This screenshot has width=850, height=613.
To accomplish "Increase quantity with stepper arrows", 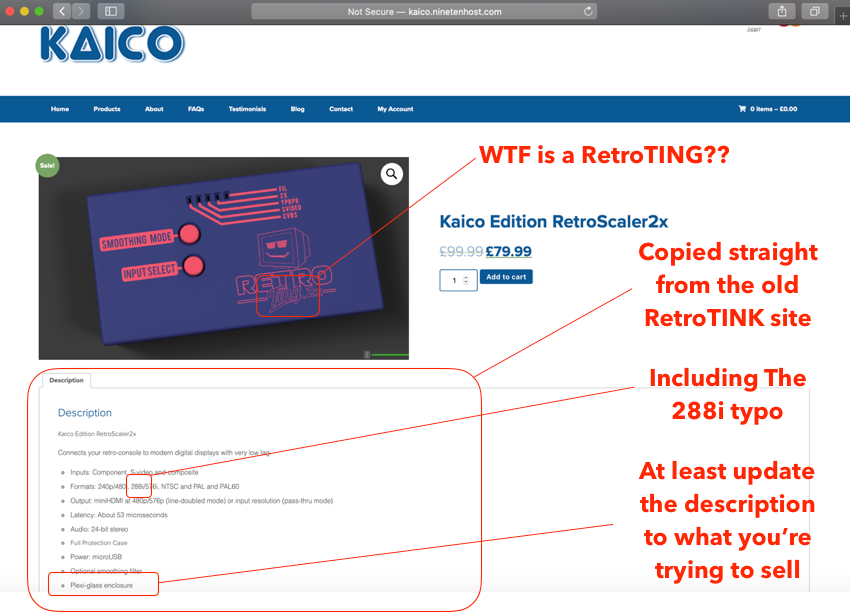I will tap(466, 280).
